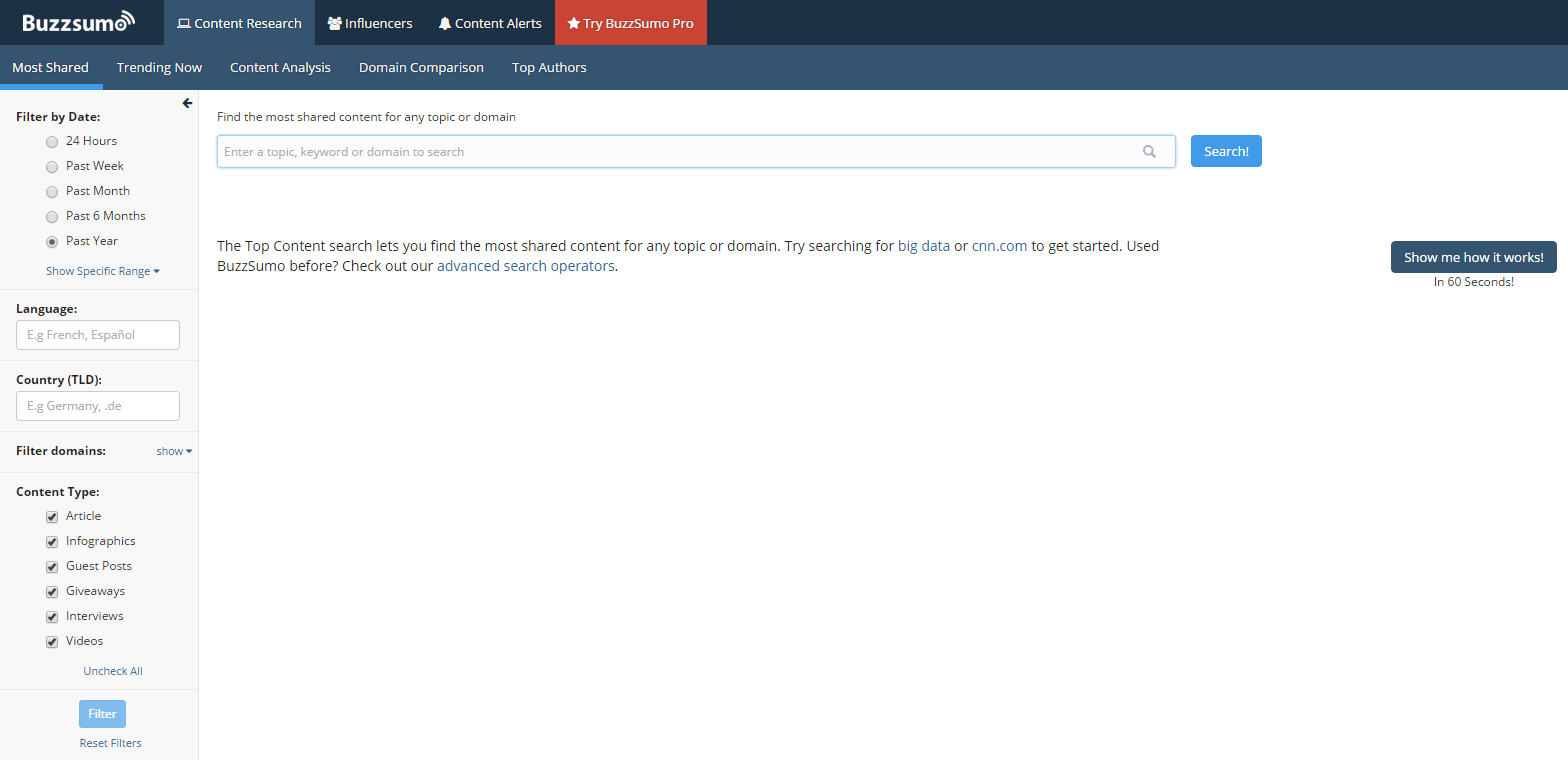Select Past Month radio button
The image size is (1568, 760).
(x=52, y=192)
